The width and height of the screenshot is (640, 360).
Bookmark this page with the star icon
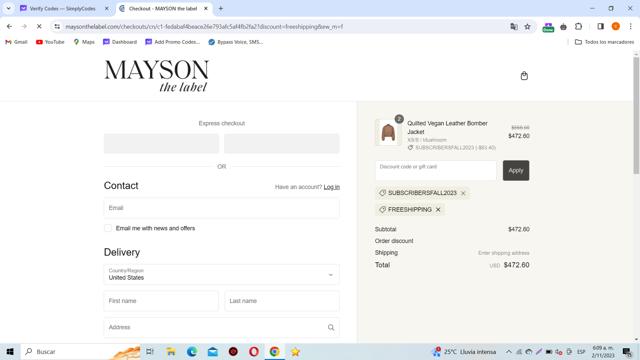[527, 27]
